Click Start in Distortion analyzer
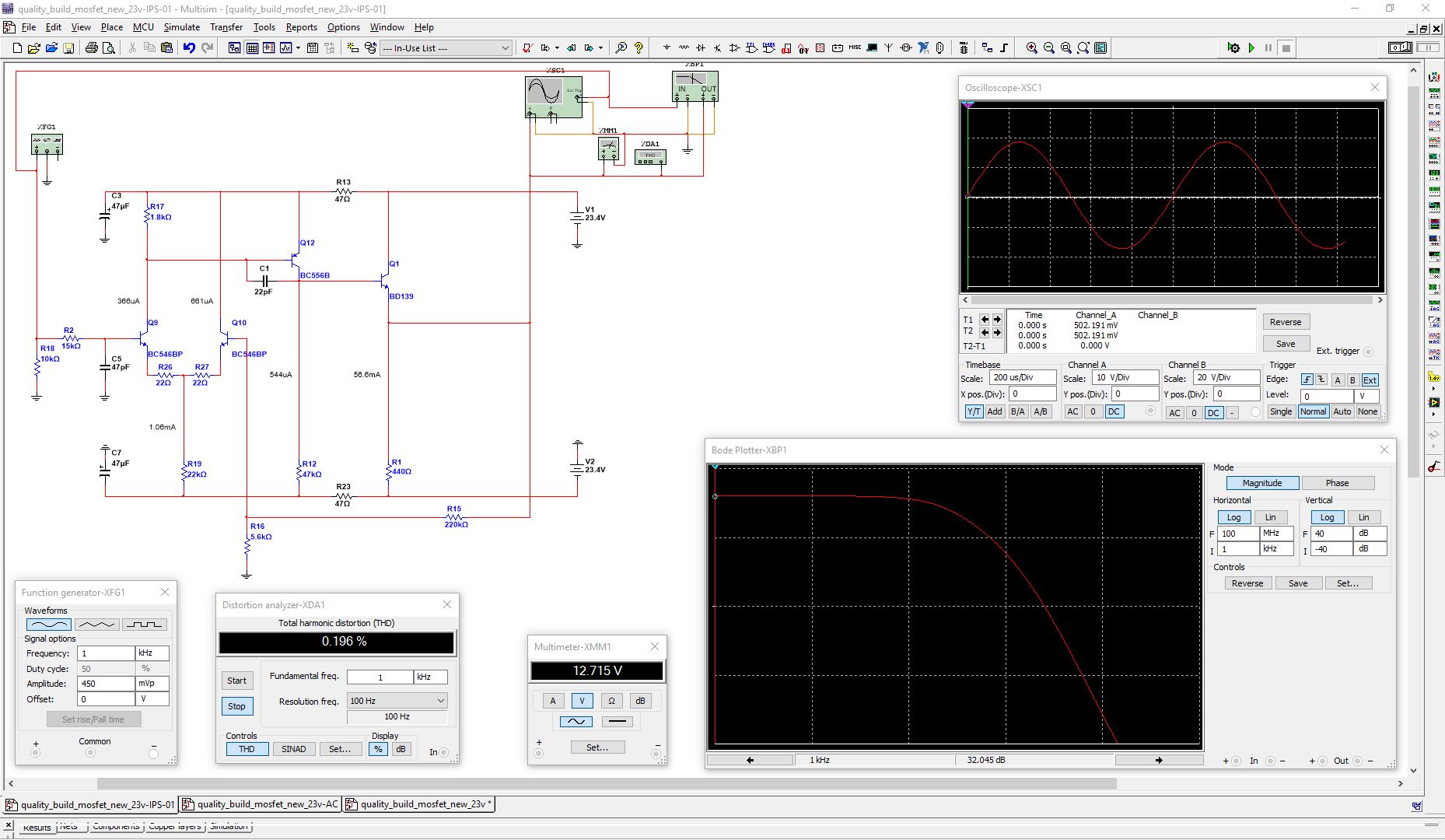The height and width of the screenshot is (840, 1445). click(x=236, y=681)
